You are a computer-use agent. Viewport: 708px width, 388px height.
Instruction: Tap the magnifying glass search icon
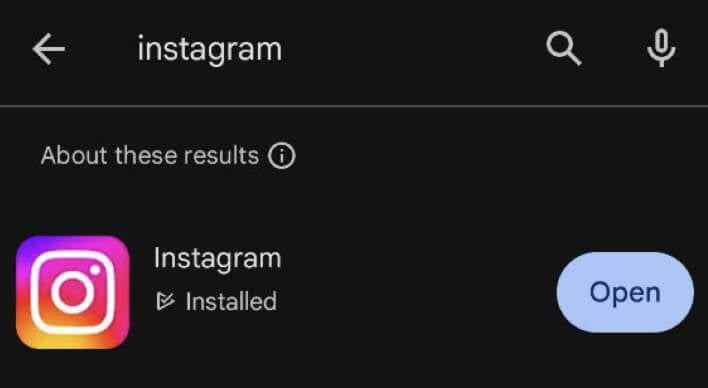pos(564,49)
